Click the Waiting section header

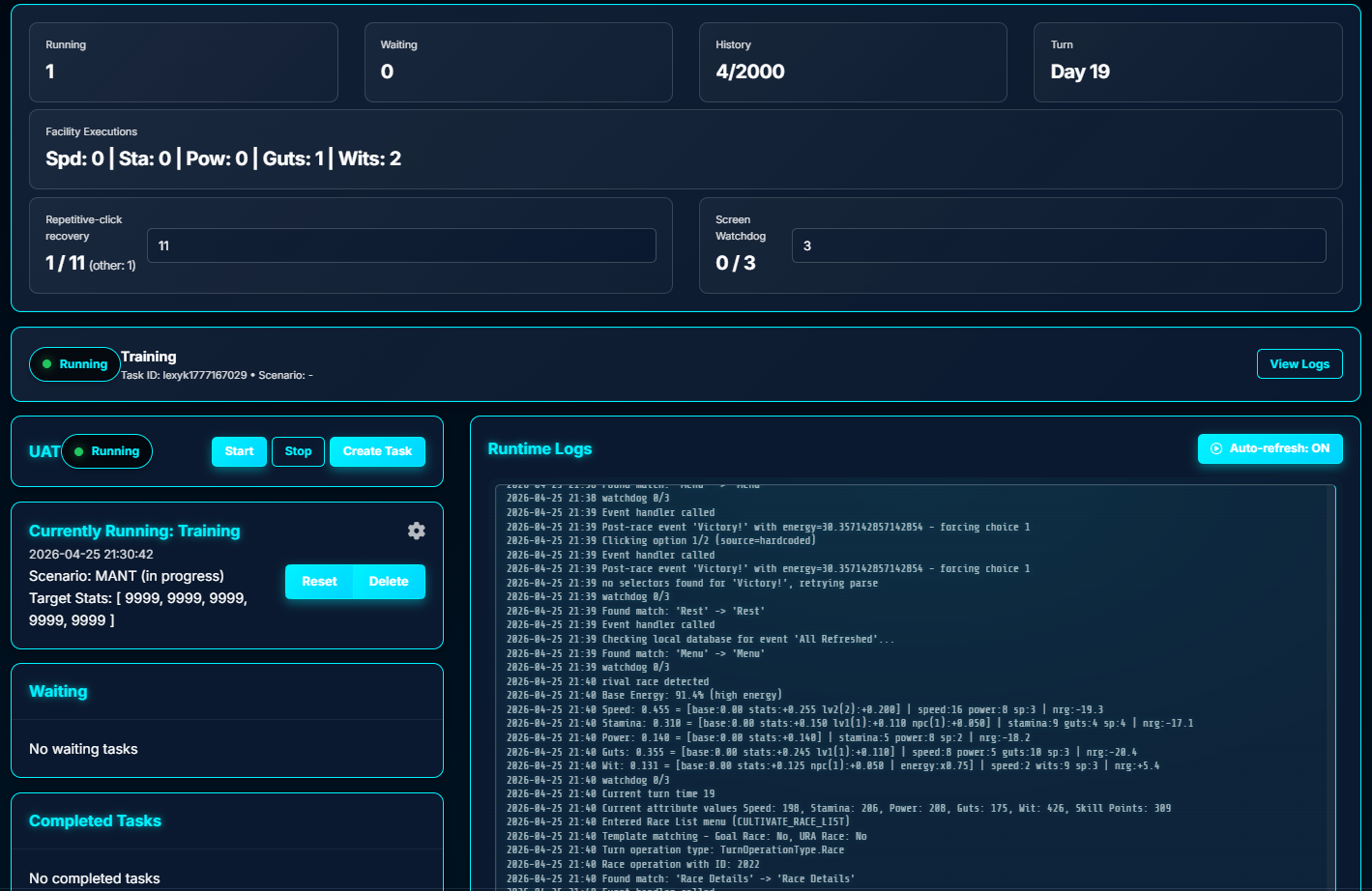(58, 692)
